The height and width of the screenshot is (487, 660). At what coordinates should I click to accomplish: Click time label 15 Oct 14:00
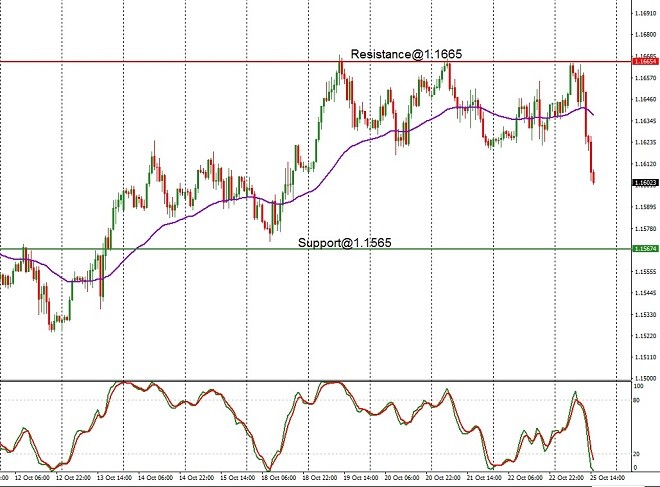click(x=237, y=478)
